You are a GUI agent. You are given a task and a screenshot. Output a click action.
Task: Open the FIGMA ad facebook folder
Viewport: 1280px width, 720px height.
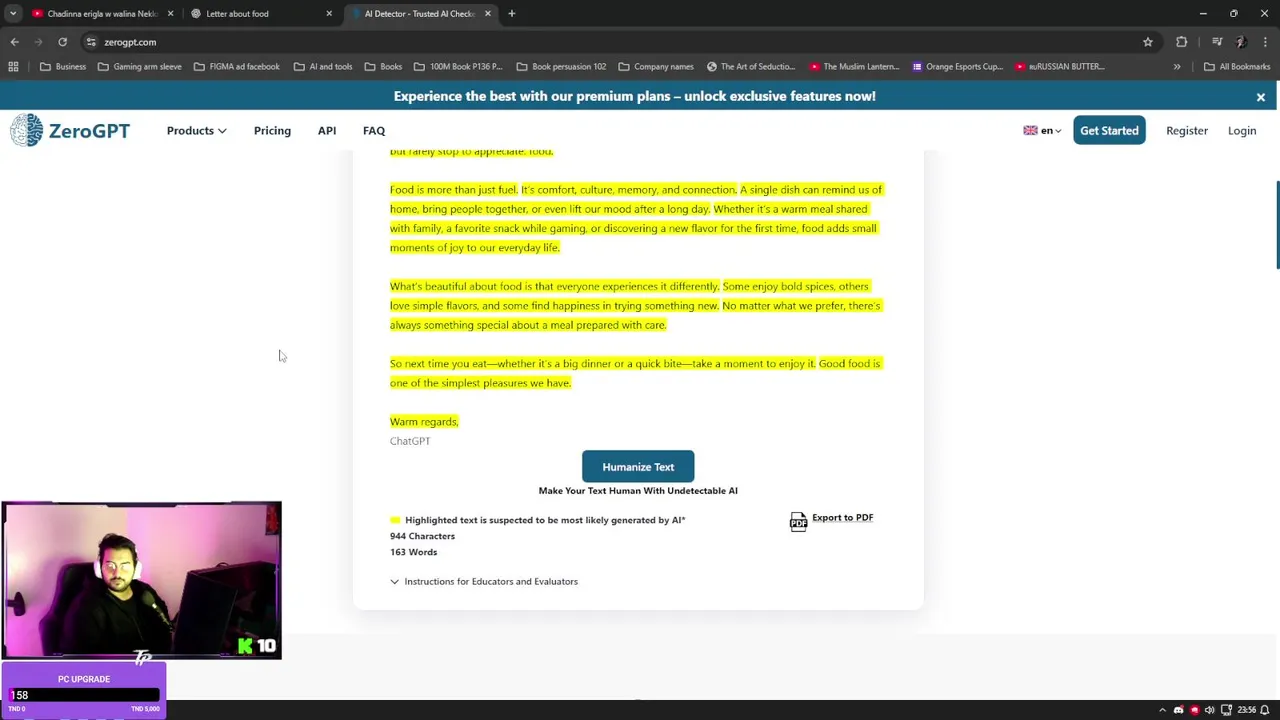point(236,67)
